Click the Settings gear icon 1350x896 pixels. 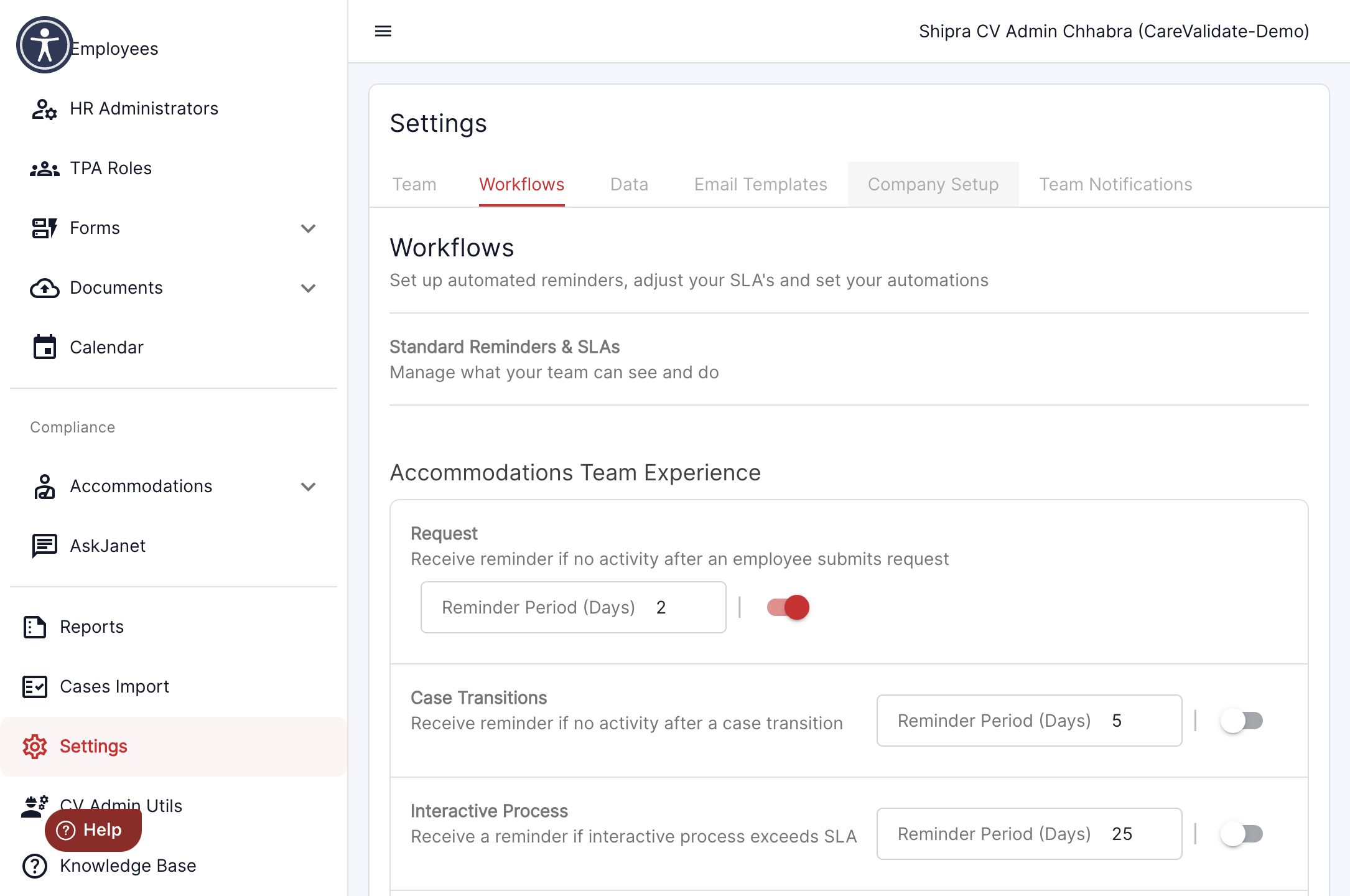[35, 747]
